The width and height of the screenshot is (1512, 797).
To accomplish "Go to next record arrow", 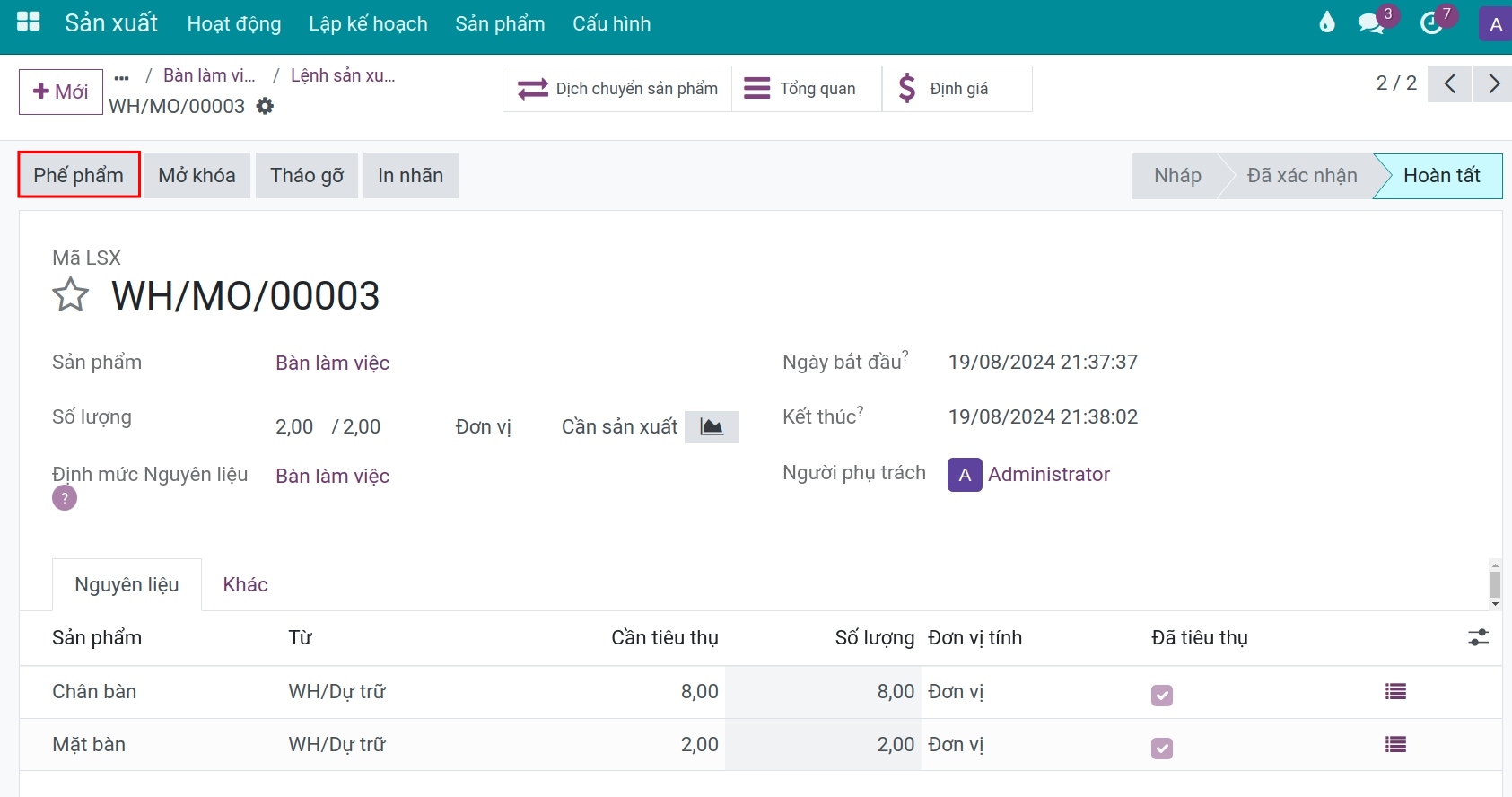I will pyautogui.click(x=1493, y=84).
